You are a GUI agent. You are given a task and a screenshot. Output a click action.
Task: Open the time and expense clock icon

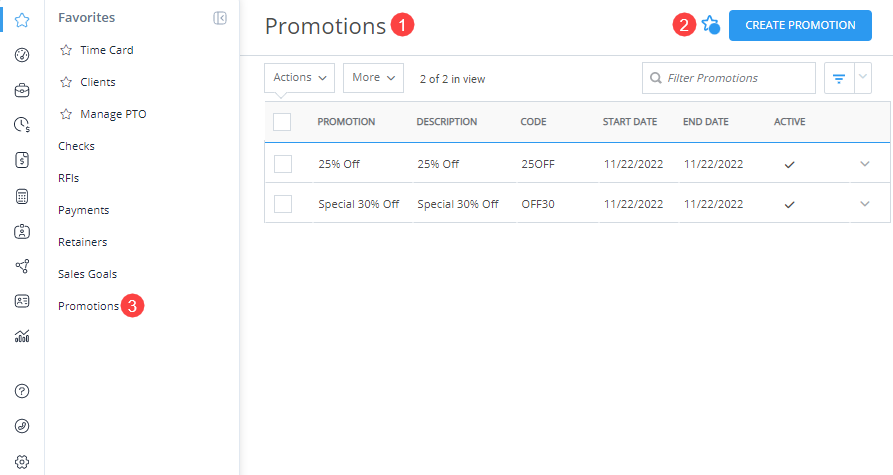pos(22,125)
